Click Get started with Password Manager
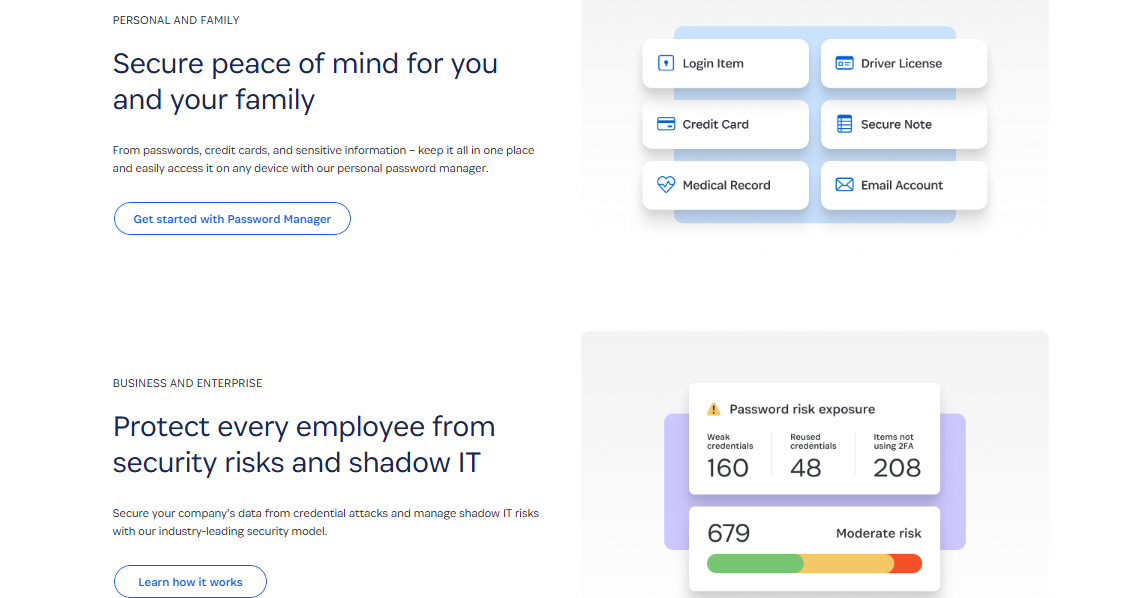Image resolution: width=1136 pixels, height=598 pixels. coord(232,218)
